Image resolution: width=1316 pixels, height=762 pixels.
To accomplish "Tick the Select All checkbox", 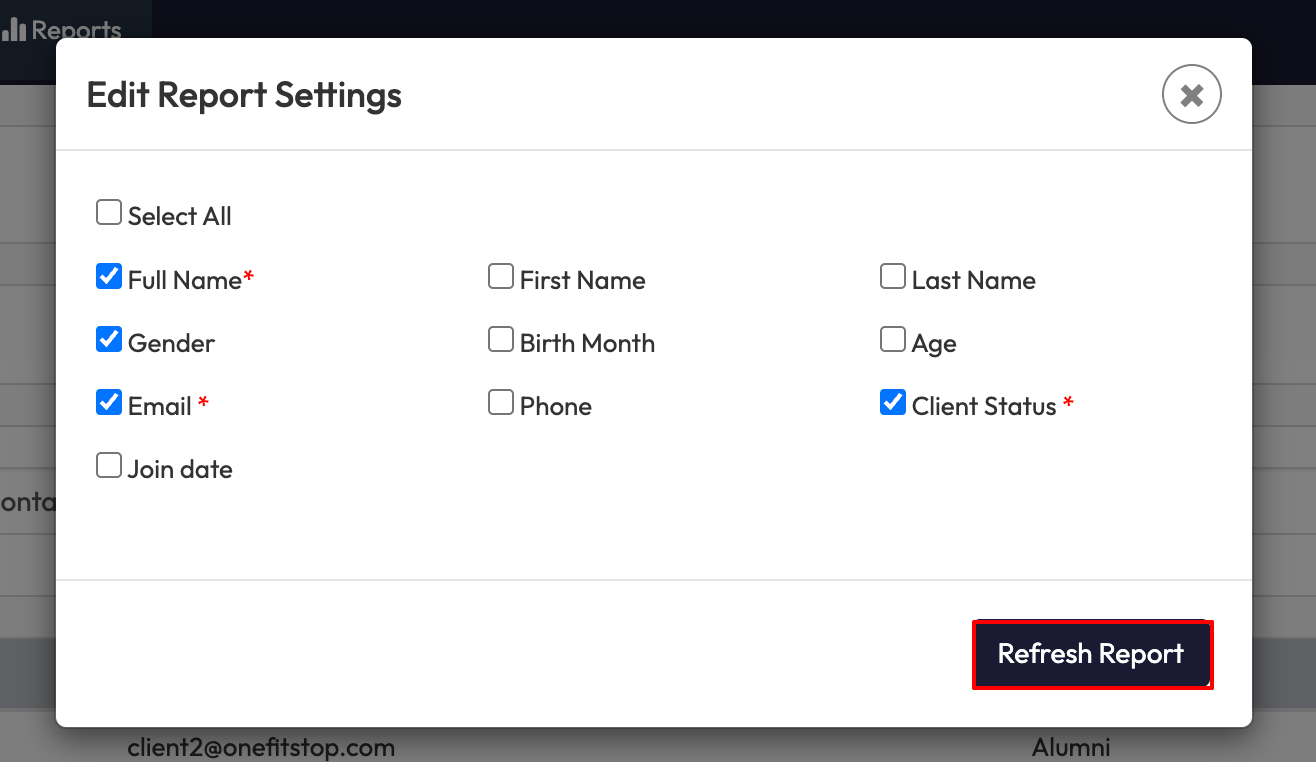I will pyautogui.click(x=109, y=213).
